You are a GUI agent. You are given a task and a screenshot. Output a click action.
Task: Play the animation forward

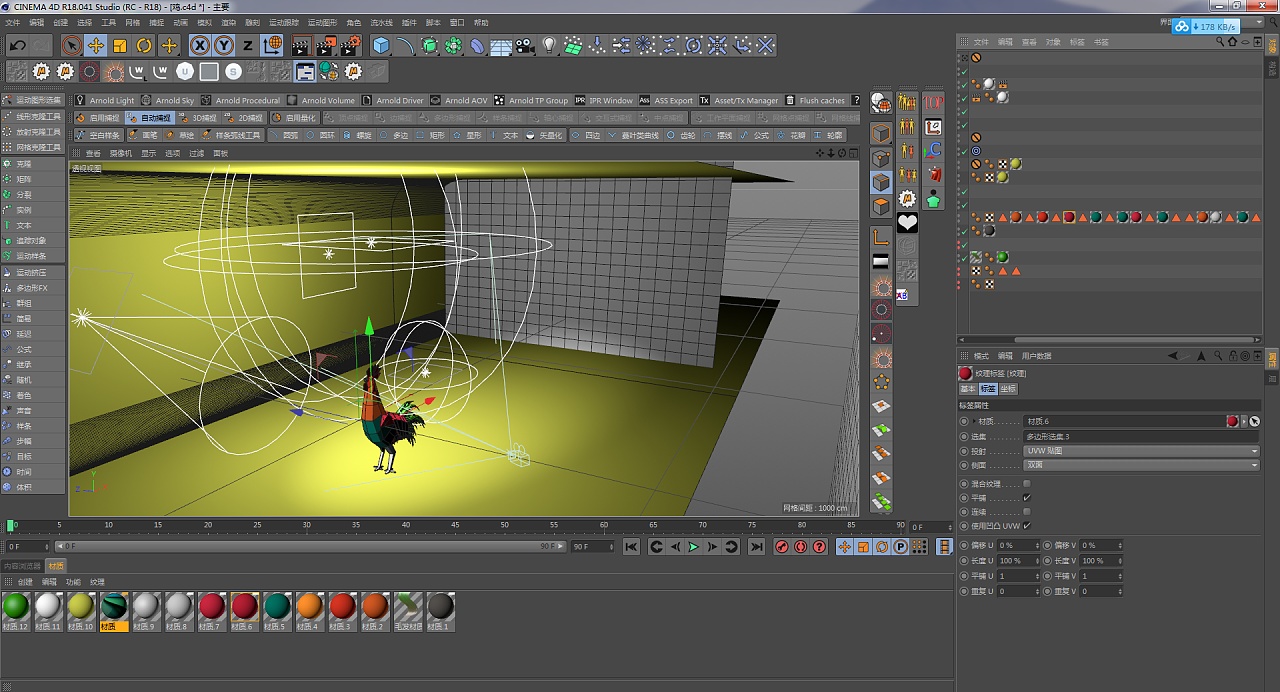point(693,547)
